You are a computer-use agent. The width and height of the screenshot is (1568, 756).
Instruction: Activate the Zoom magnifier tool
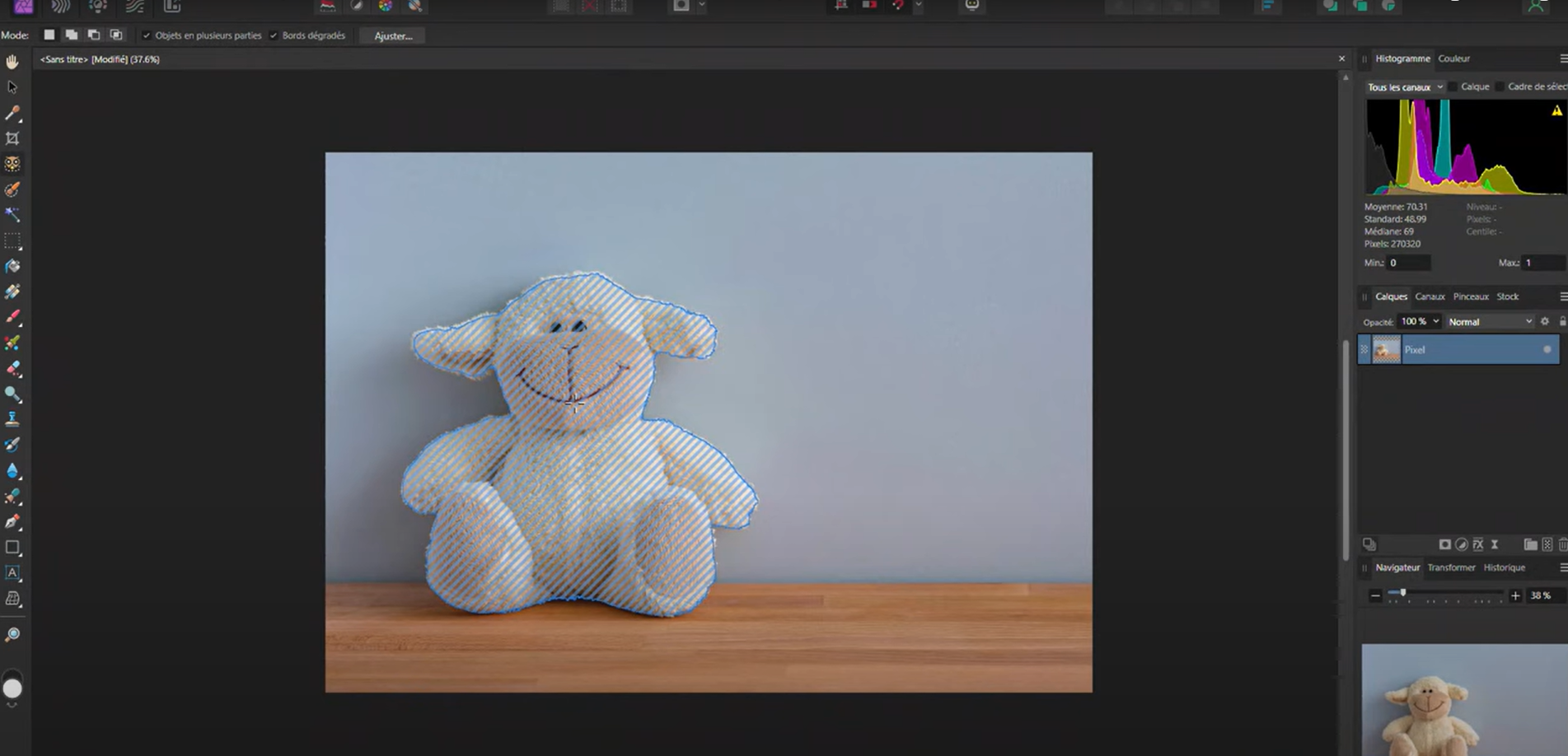tap(12, 635)
